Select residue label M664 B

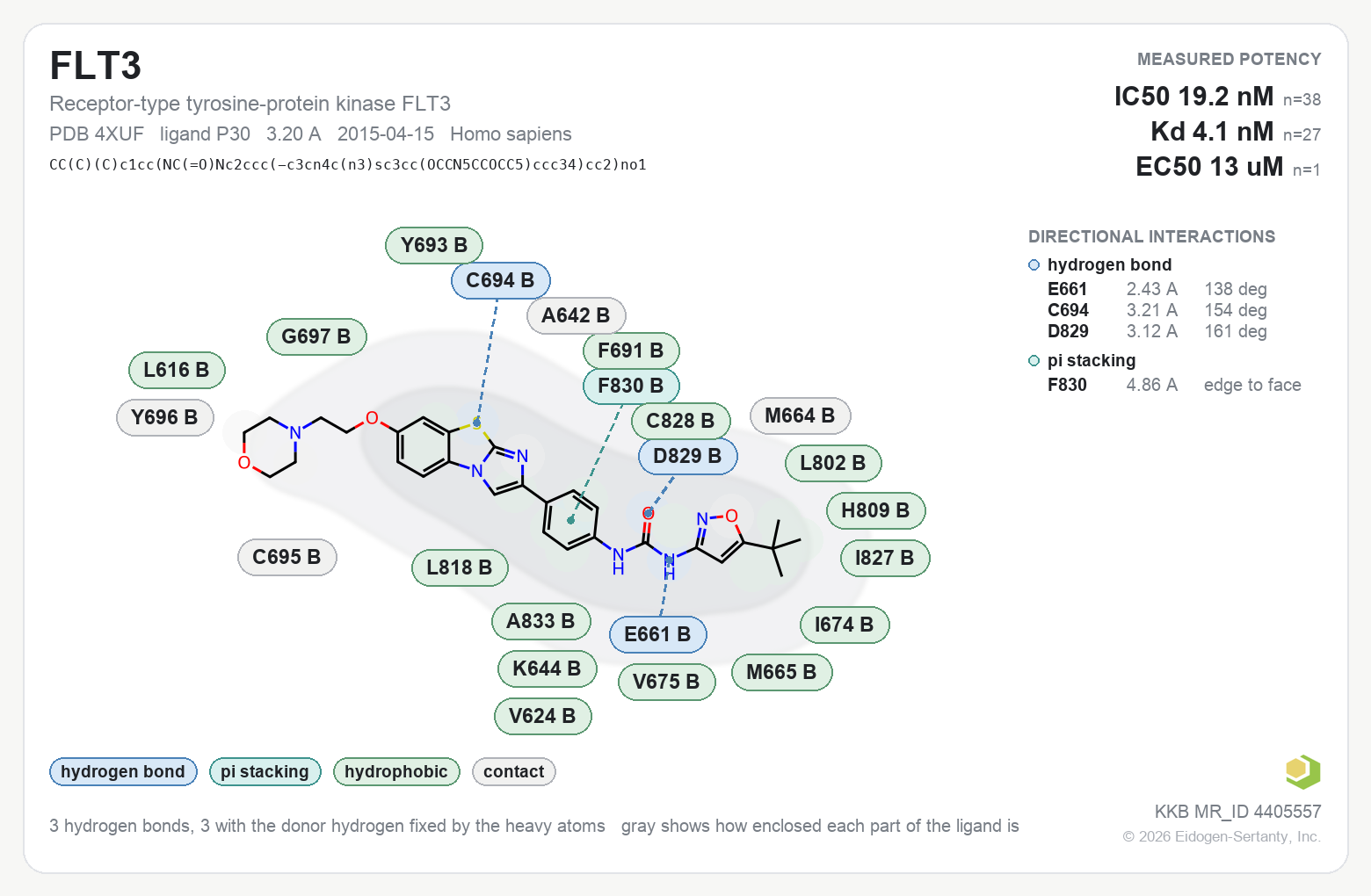tap(800, 415)
